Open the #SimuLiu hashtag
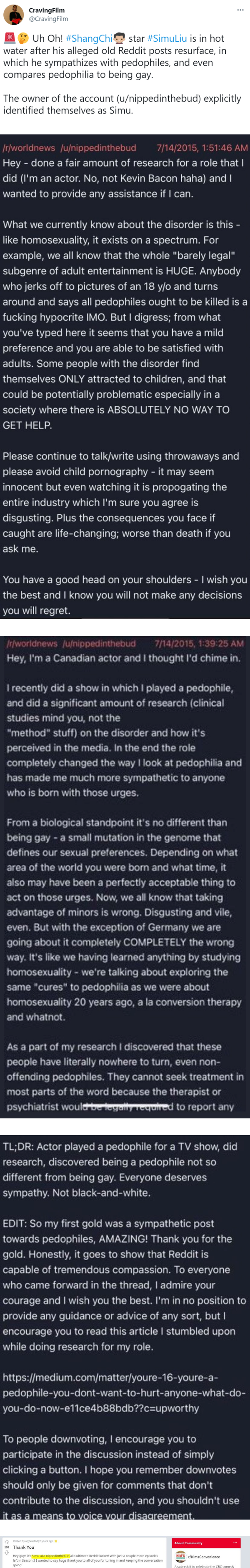 pyautogui.click(x=167, y=38)
